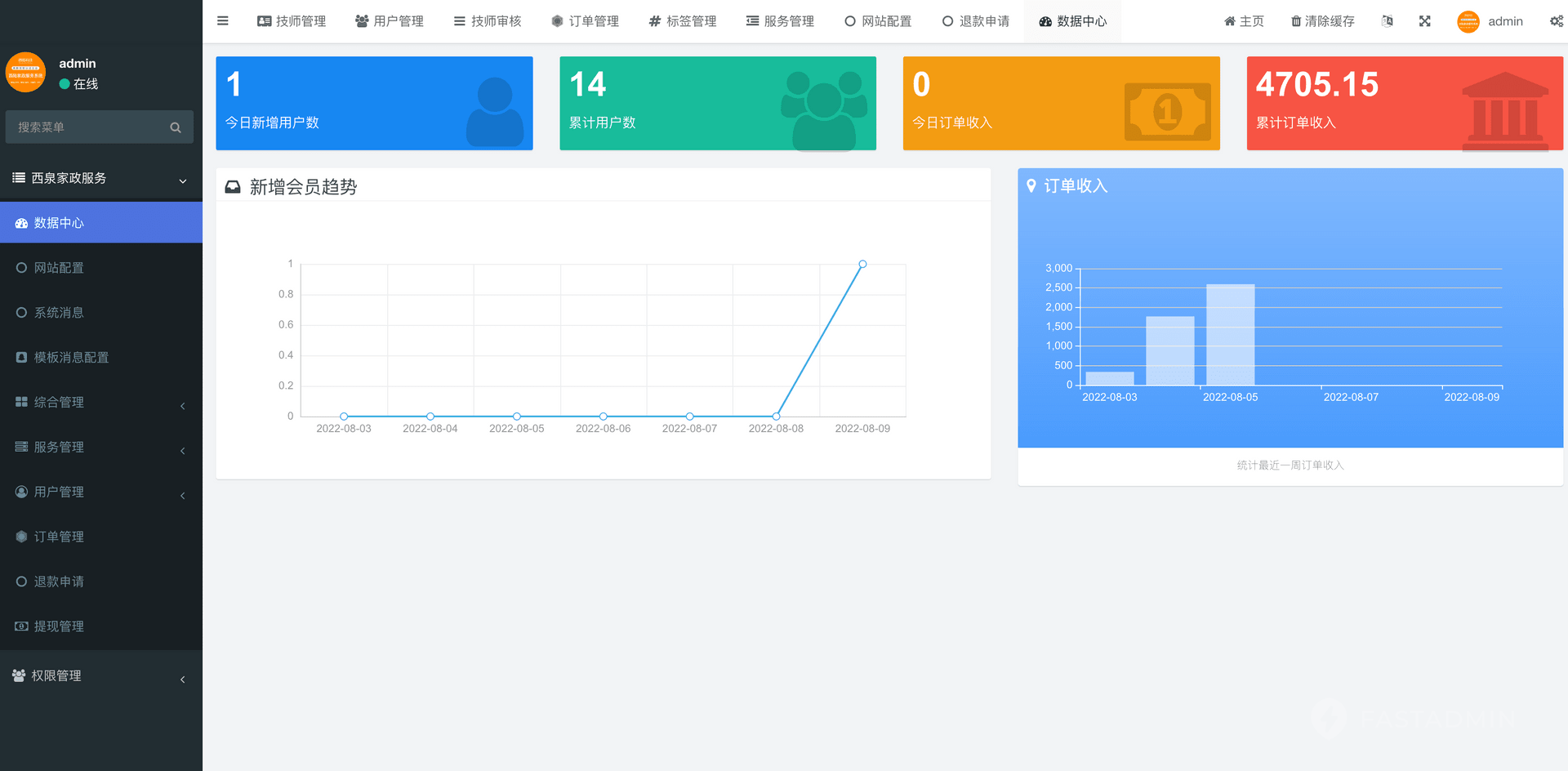
Task: Open the settings gears icon
Action: (1556, 21)
